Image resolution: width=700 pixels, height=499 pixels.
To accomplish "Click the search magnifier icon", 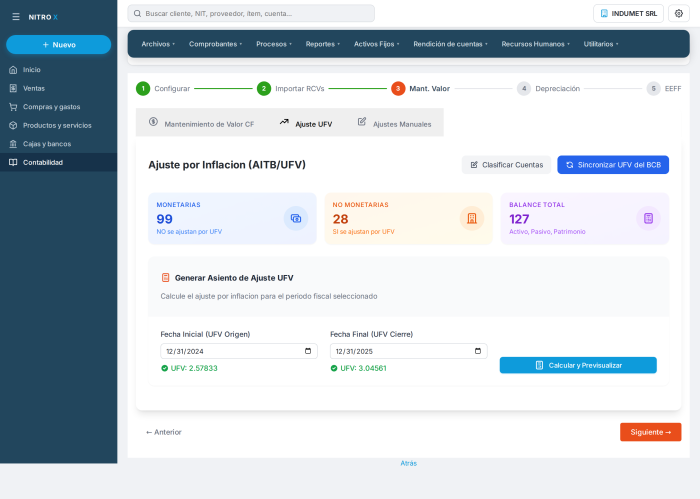I will pos(138,13).
